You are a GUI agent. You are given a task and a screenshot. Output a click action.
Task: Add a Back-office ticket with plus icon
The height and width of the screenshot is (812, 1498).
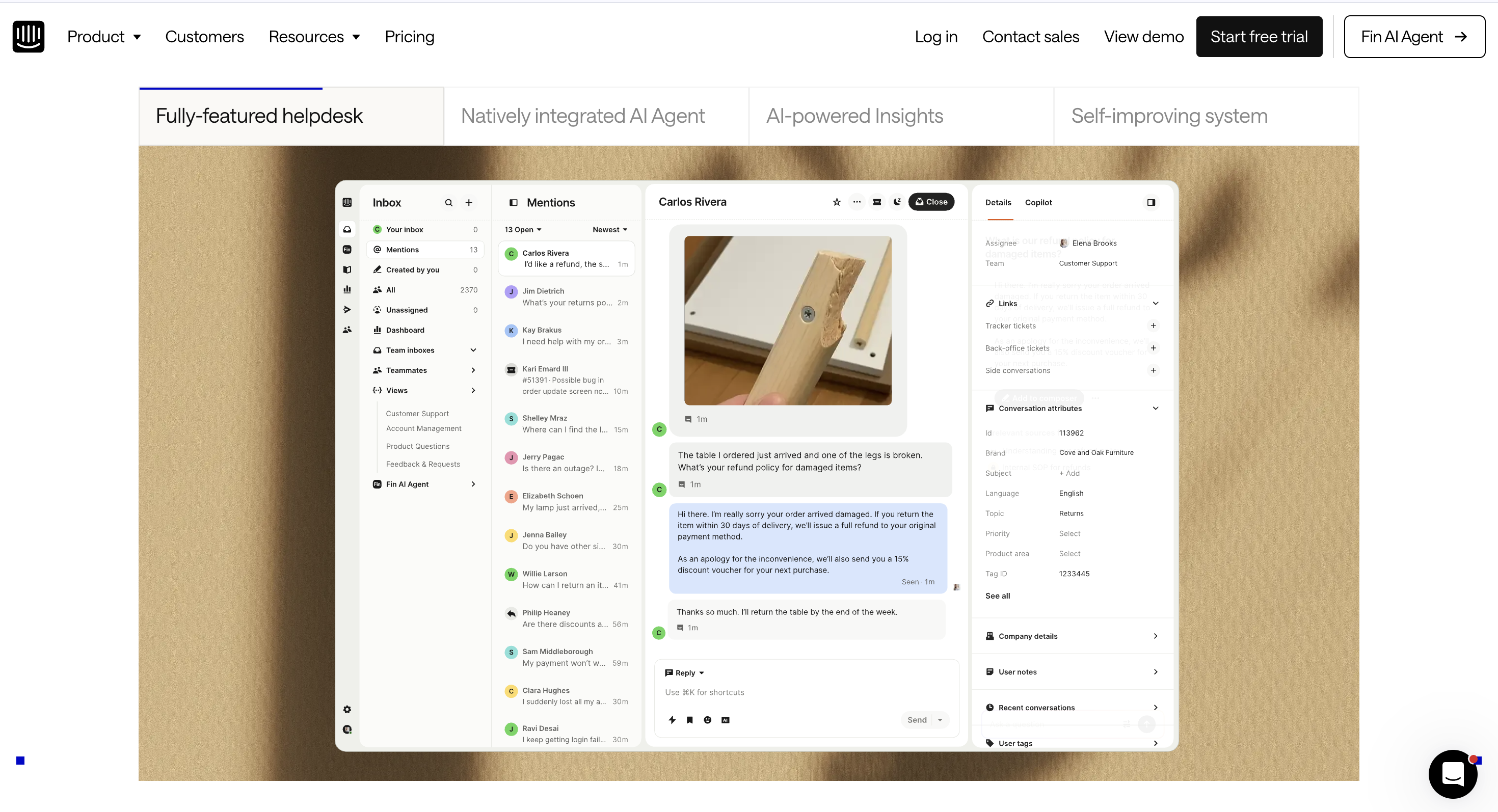pyautogui.click(x=1153, y=347)
